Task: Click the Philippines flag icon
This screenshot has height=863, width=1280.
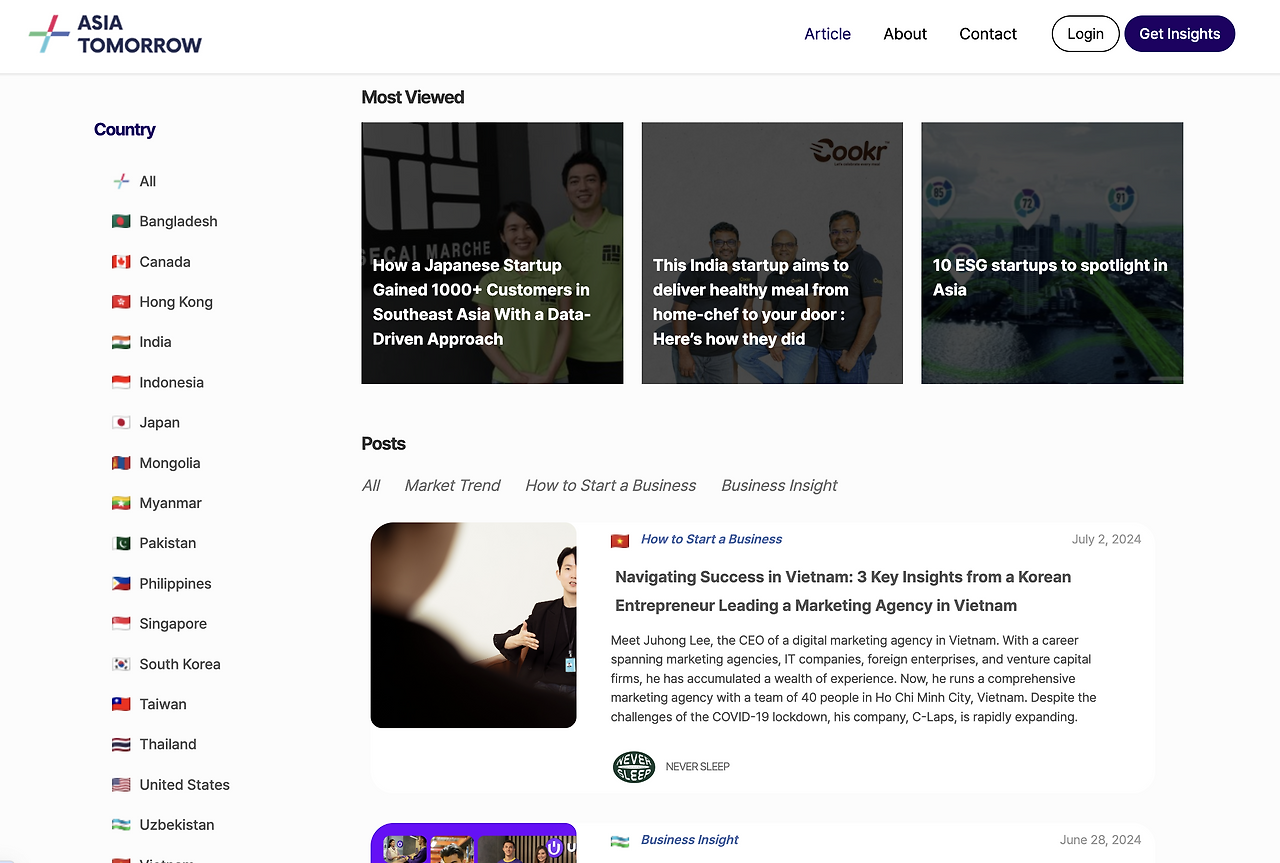Action: coord(121,584)
